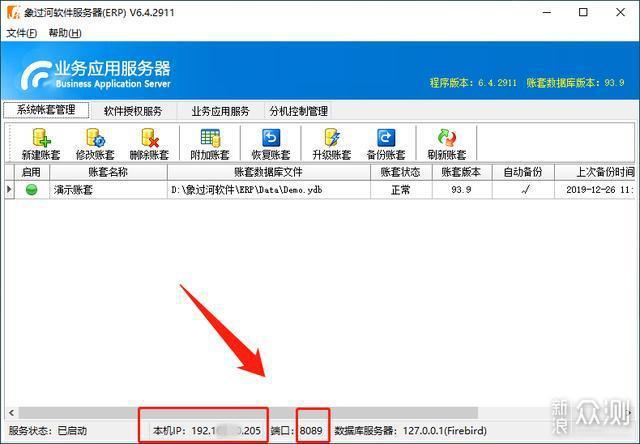Switch to the 业务应用服务 tab
The image size is (640, 444).
pos(220,111)
